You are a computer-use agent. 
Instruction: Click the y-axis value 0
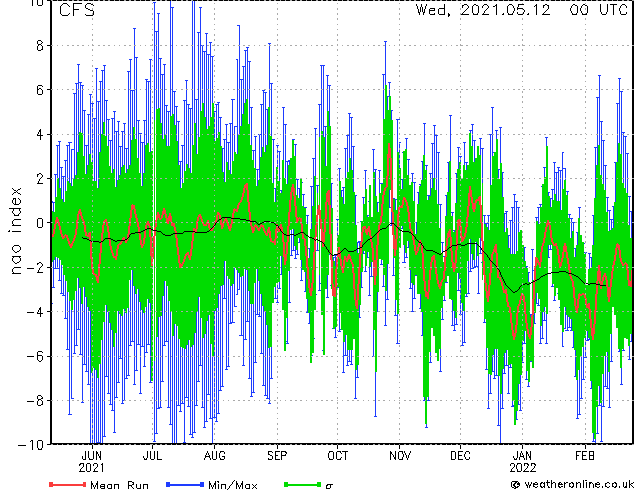(x=40, y=223)
